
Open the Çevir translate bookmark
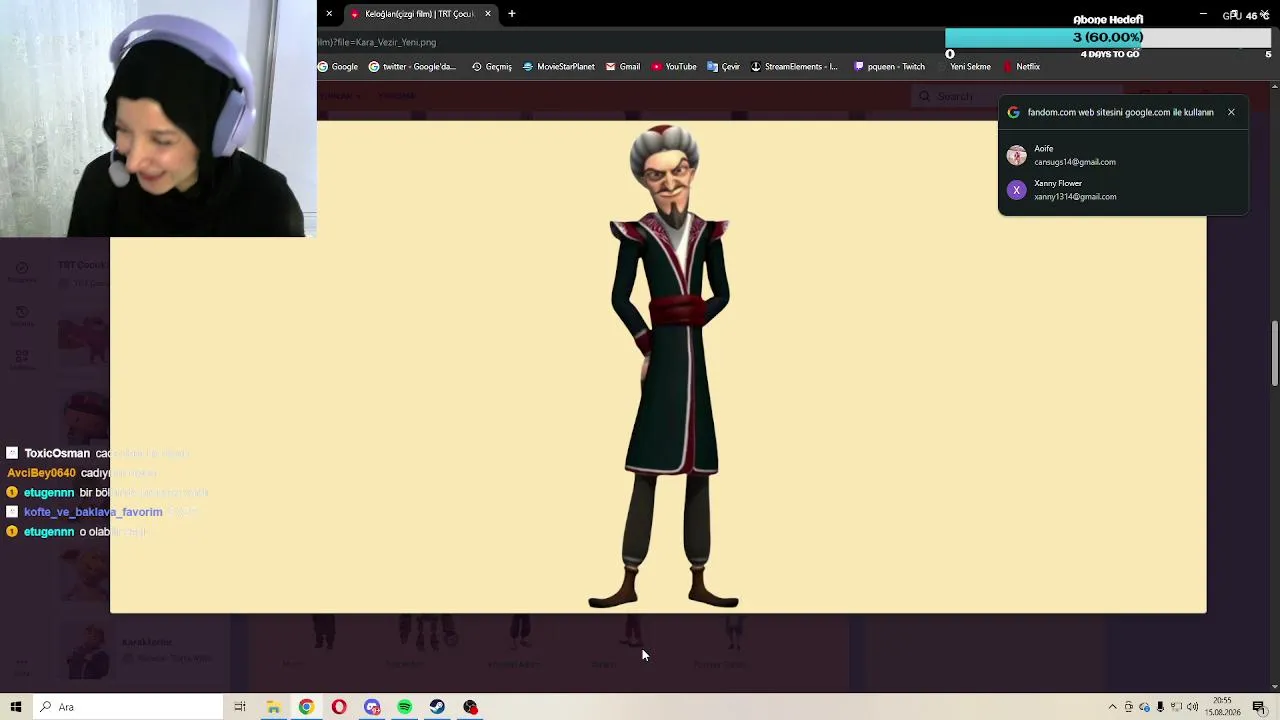[x=723, y=67]
